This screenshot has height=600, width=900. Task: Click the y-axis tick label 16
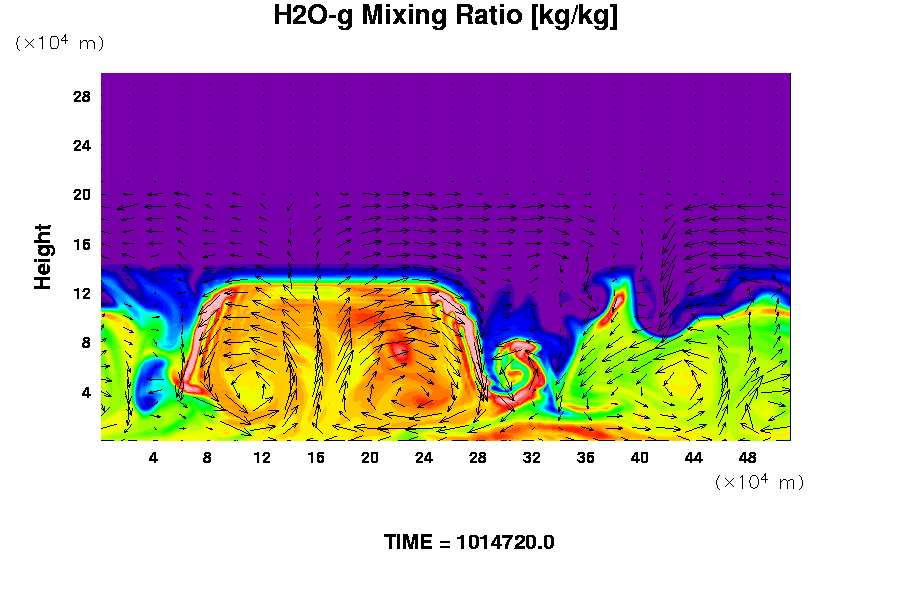(x=82, y=244)
